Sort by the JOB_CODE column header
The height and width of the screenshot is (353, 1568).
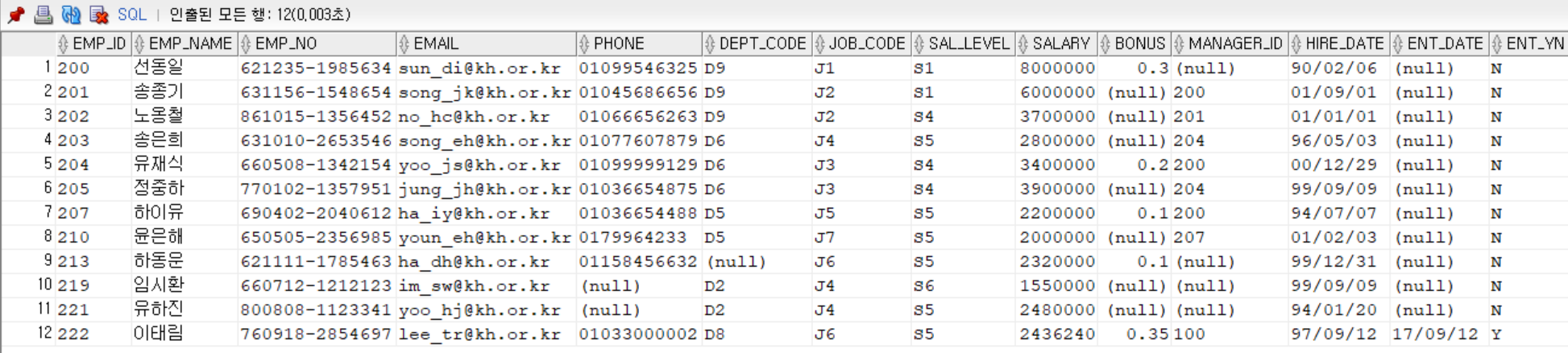click(x=861, y=44)
